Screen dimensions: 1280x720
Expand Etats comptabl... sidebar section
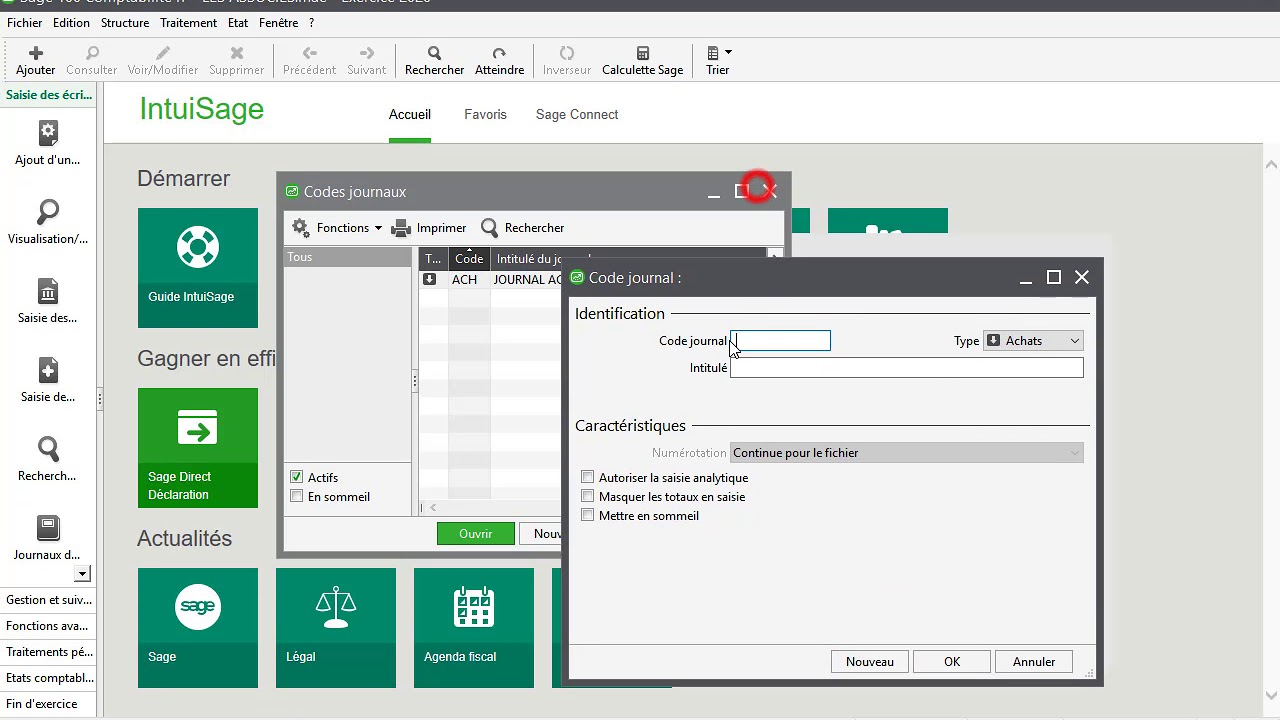48,678
